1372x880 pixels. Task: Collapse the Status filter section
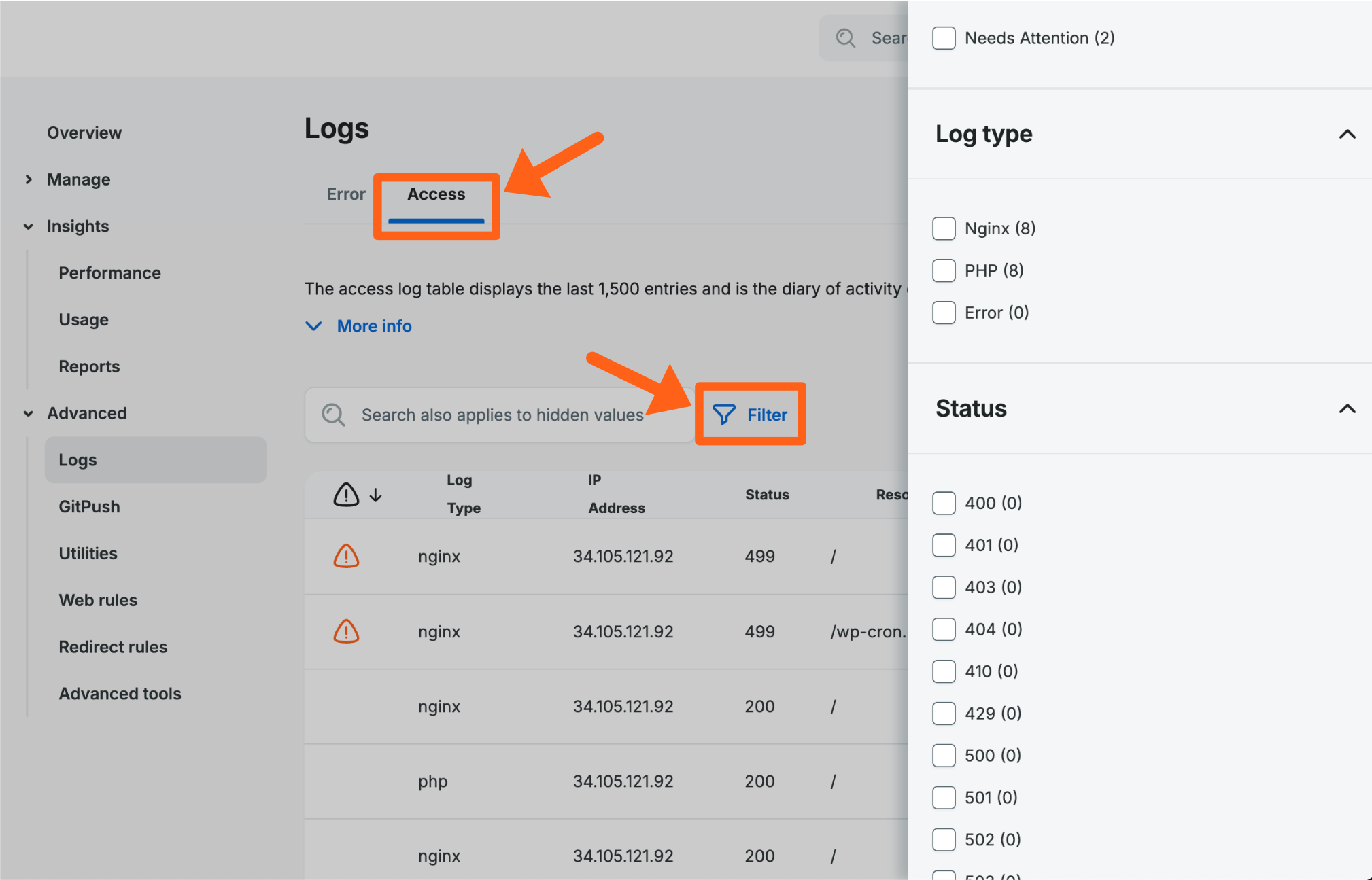point(1347,409)
